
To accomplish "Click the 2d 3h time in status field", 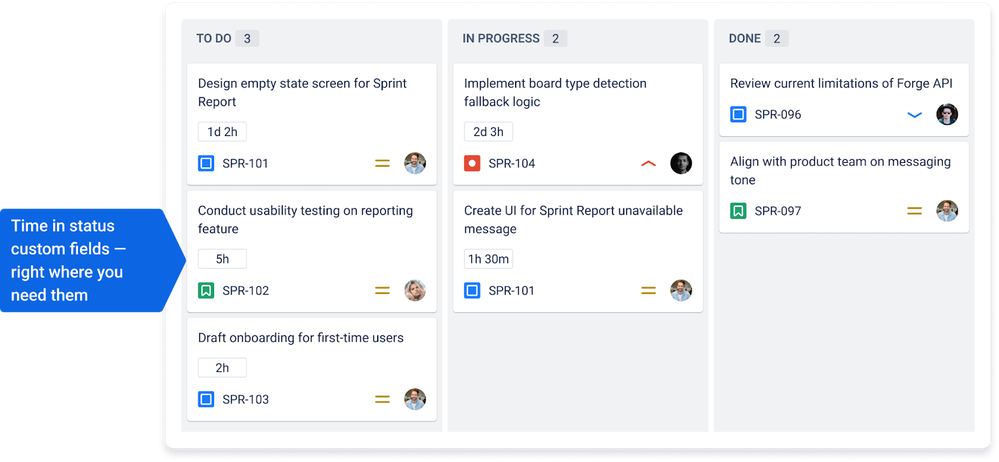I will [x=488, y=132].
